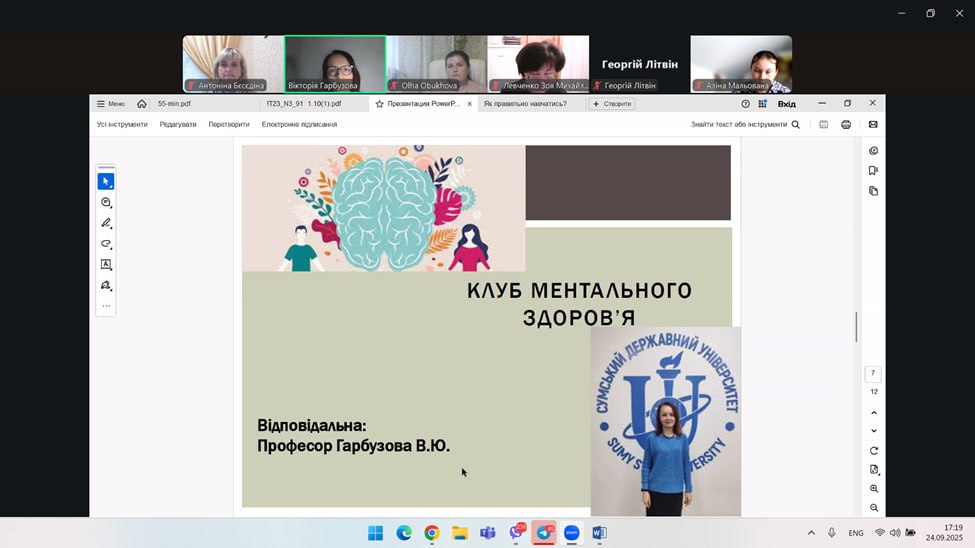Go to previous page with up chevron
The image size is (975, 548).
(x=874, y=413)
